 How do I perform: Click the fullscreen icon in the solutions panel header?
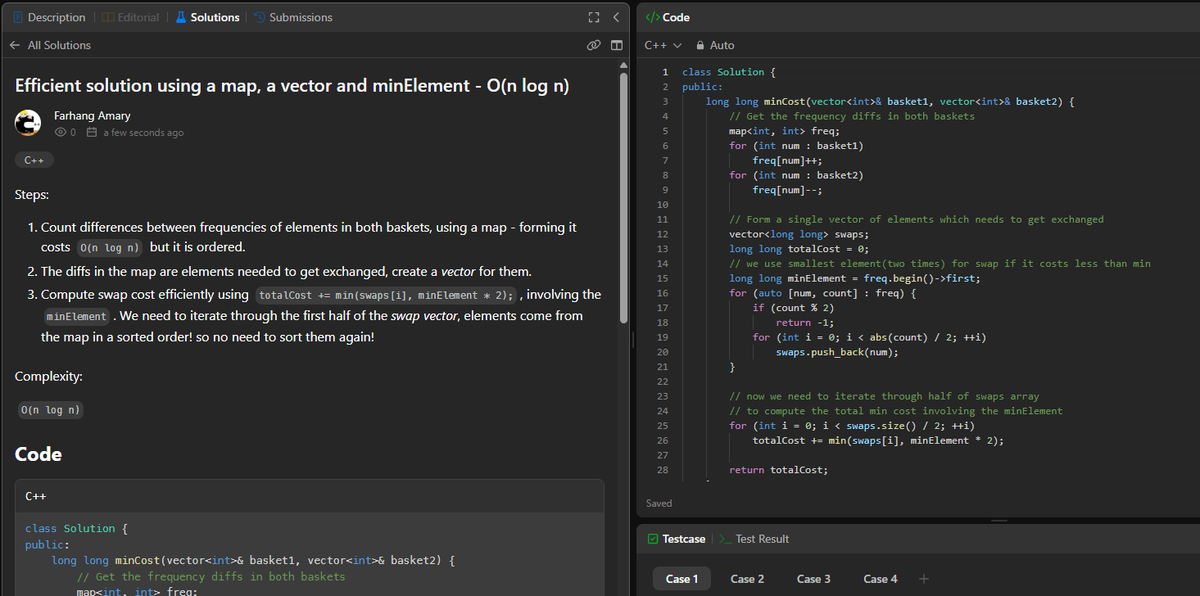coord(596,17)
